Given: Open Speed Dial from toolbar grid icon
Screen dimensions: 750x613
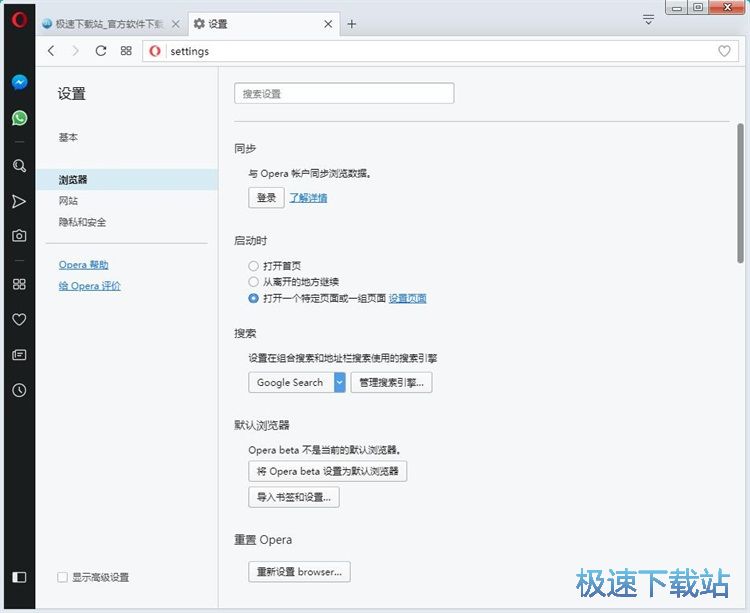Looking at the screenshot, I should pos(126,51).
